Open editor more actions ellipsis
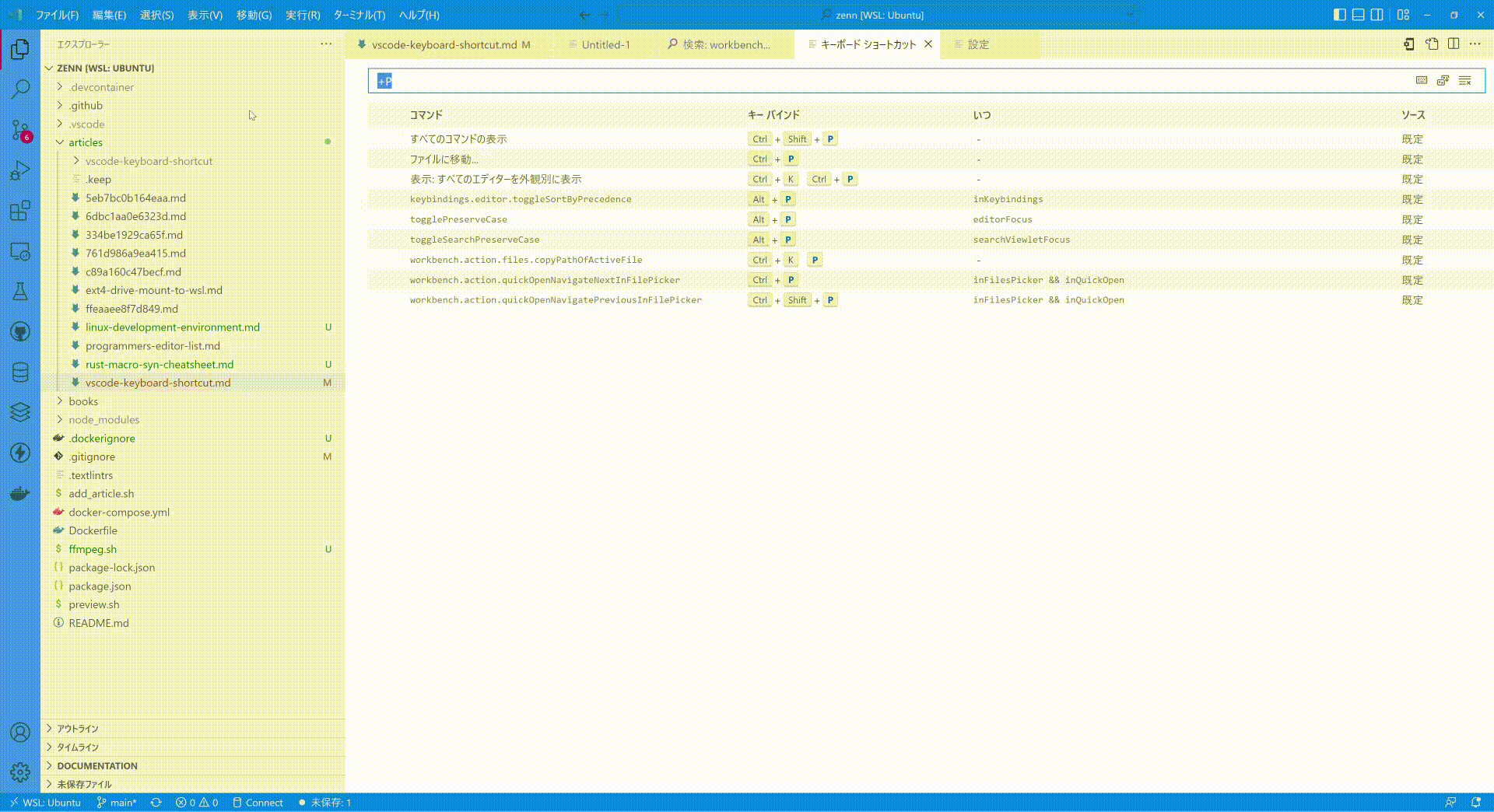 click(x=1475, y=44)
